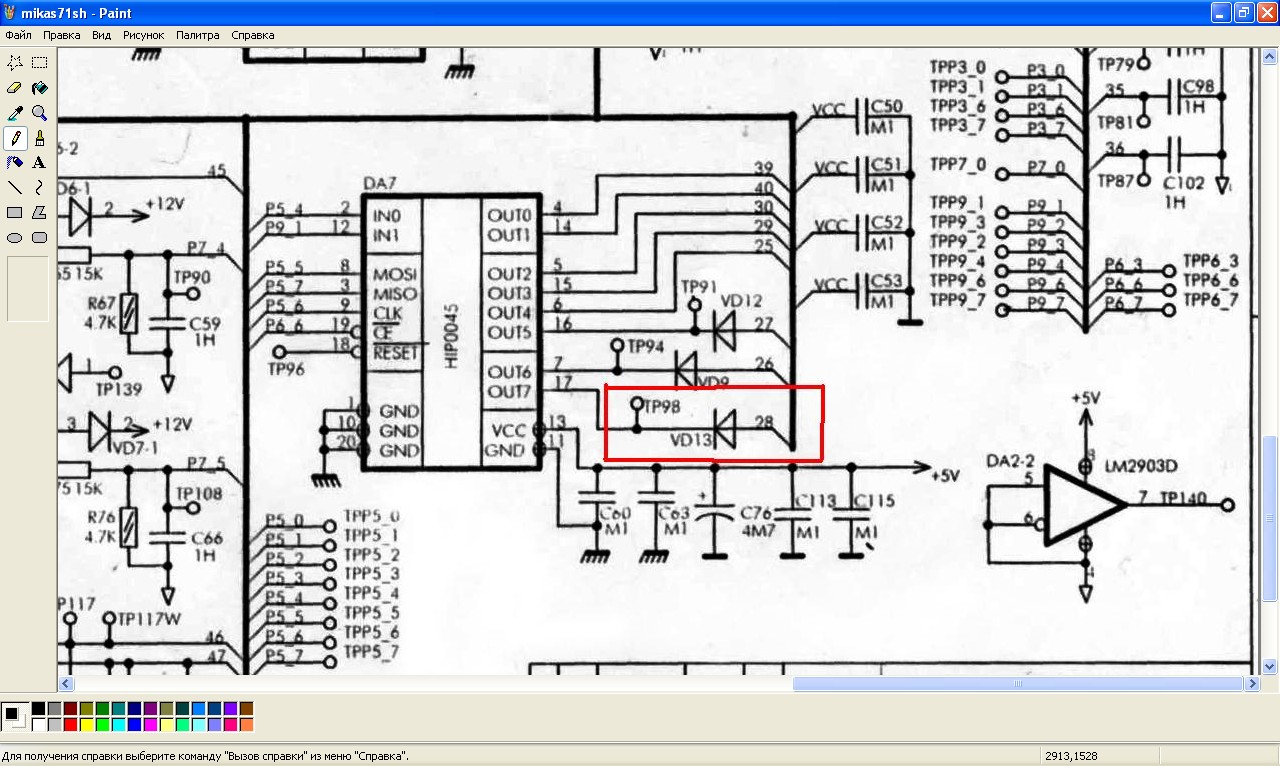Viewport: 1280px width, 766px height.
Task: Choose the olive swatch next to maroon
Action: coord(87,708)
